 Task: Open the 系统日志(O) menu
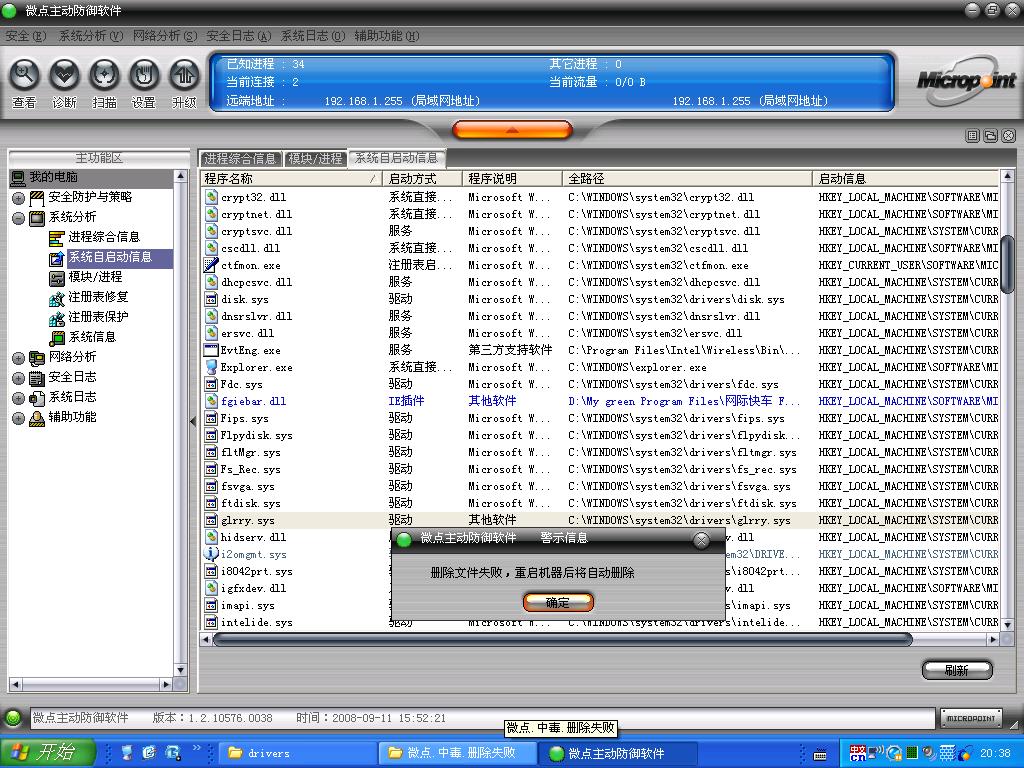click(x=313, y=36)
